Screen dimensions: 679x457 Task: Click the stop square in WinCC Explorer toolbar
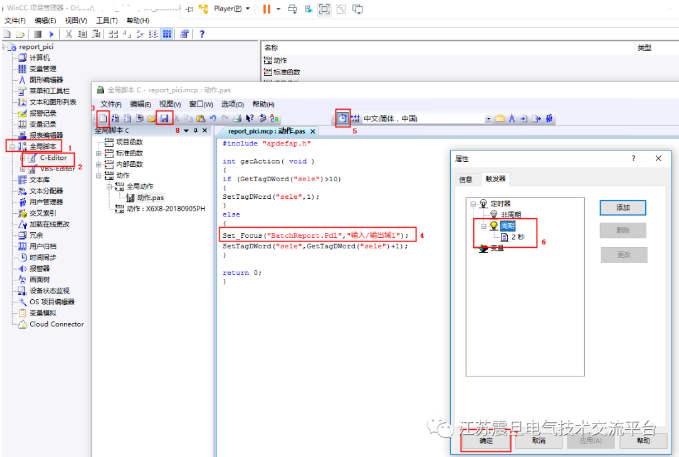click(38, 34)
